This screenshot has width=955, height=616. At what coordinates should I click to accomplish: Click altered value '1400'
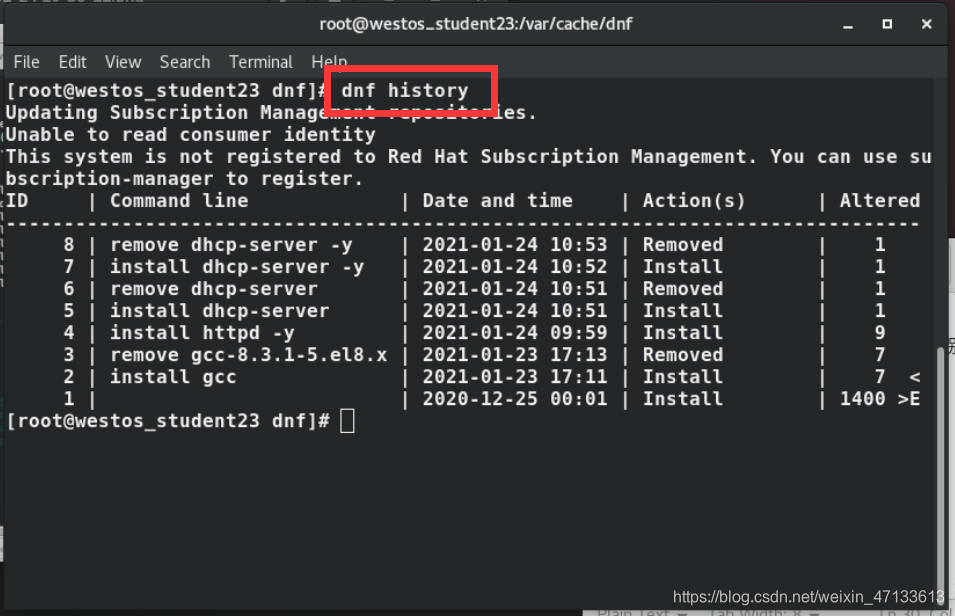pyautogui.click(x=862, y=398)
